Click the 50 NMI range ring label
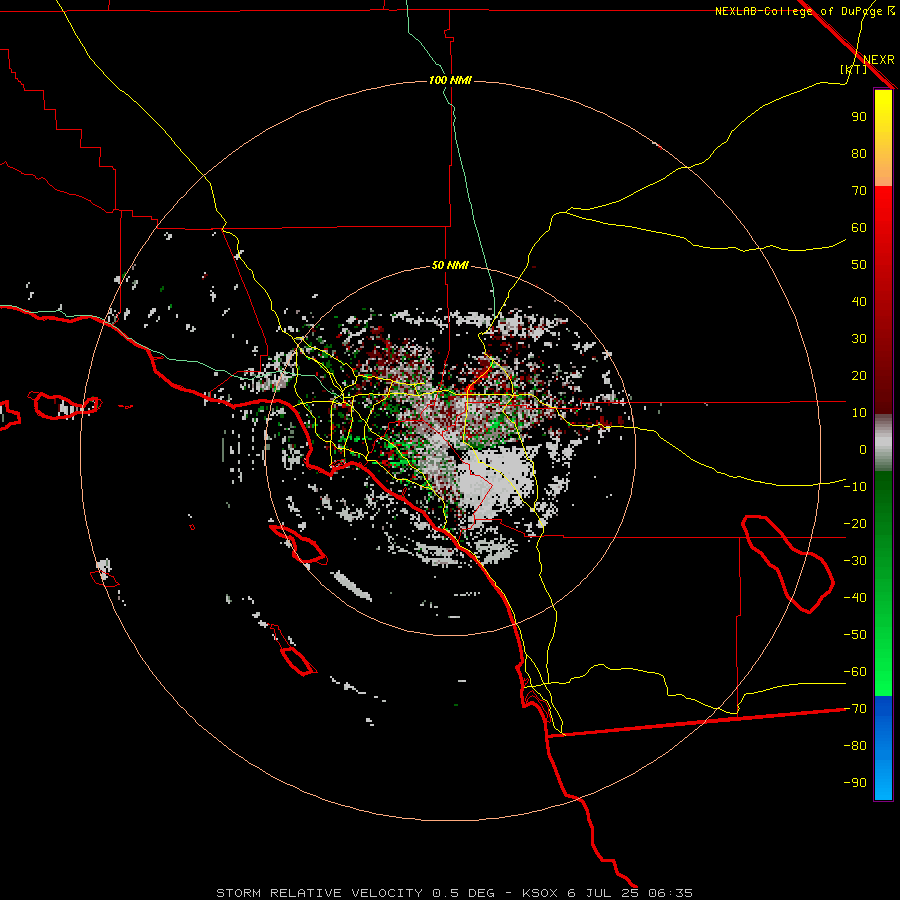Screen dimensions: 900x900 coord(451,265)
